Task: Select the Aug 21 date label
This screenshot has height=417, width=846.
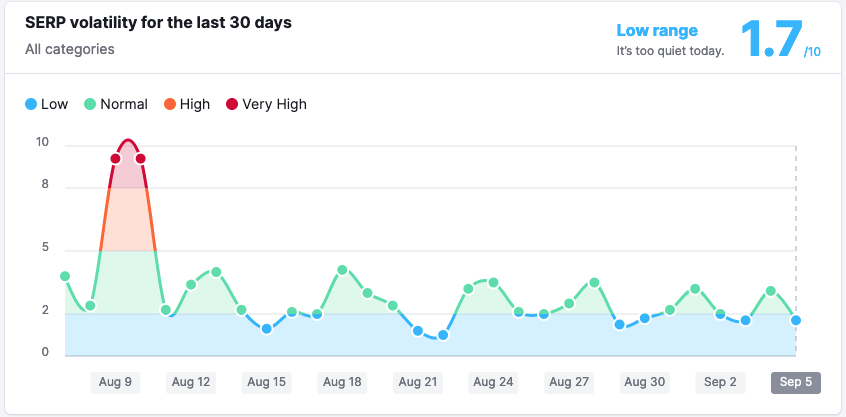Action: (417, 381)
